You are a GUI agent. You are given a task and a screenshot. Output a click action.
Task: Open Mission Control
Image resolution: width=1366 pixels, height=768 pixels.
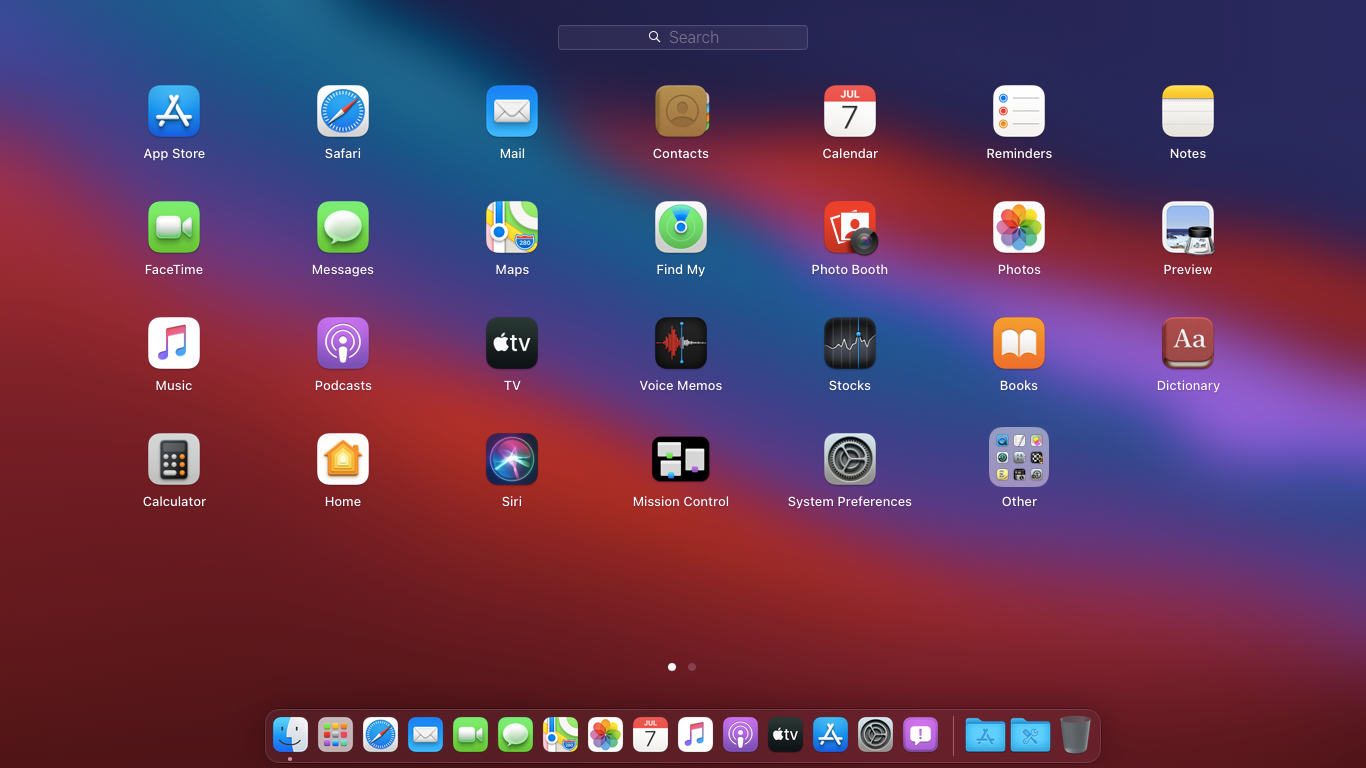681,459
